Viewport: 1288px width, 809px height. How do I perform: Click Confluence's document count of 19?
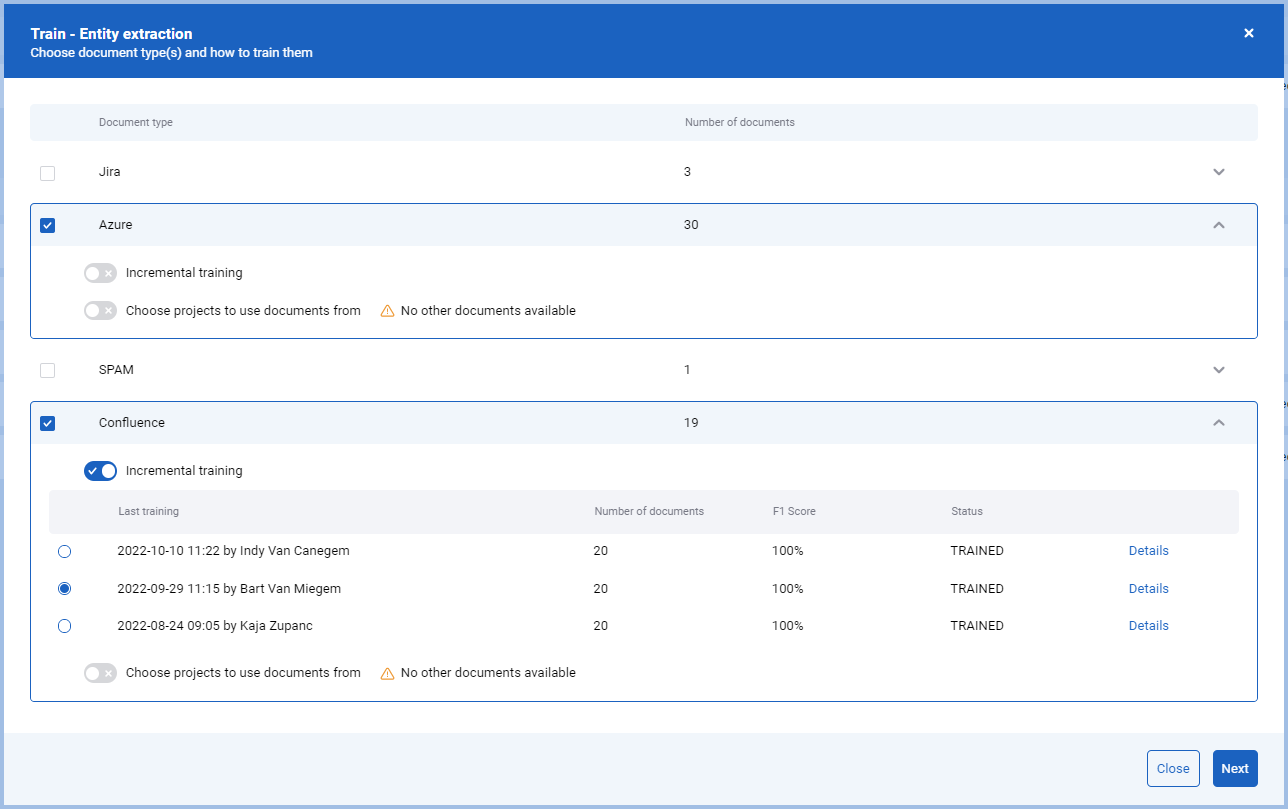point(692,423)
